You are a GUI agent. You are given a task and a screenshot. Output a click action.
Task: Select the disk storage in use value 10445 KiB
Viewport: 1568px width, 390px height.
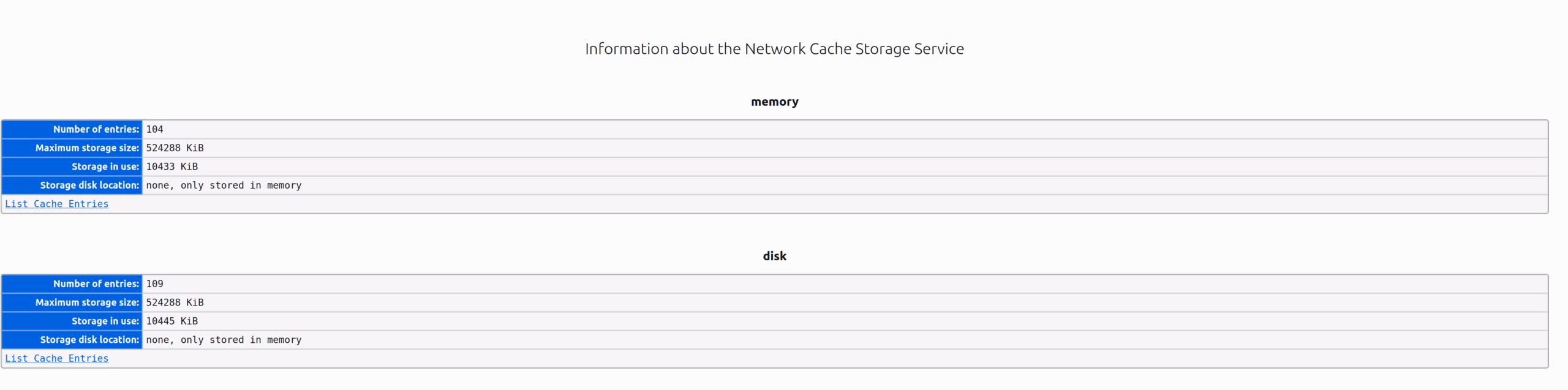tap(171, 321)
